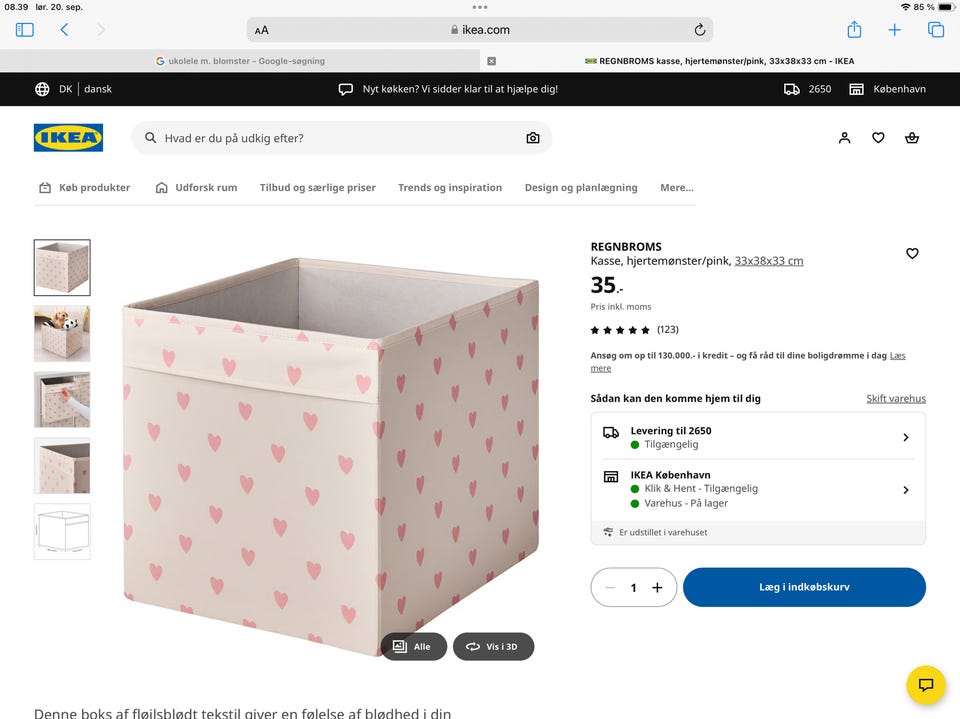Click the Skift varehus link
This screenshot has width=960, height=719.
(x=896, y=398)
